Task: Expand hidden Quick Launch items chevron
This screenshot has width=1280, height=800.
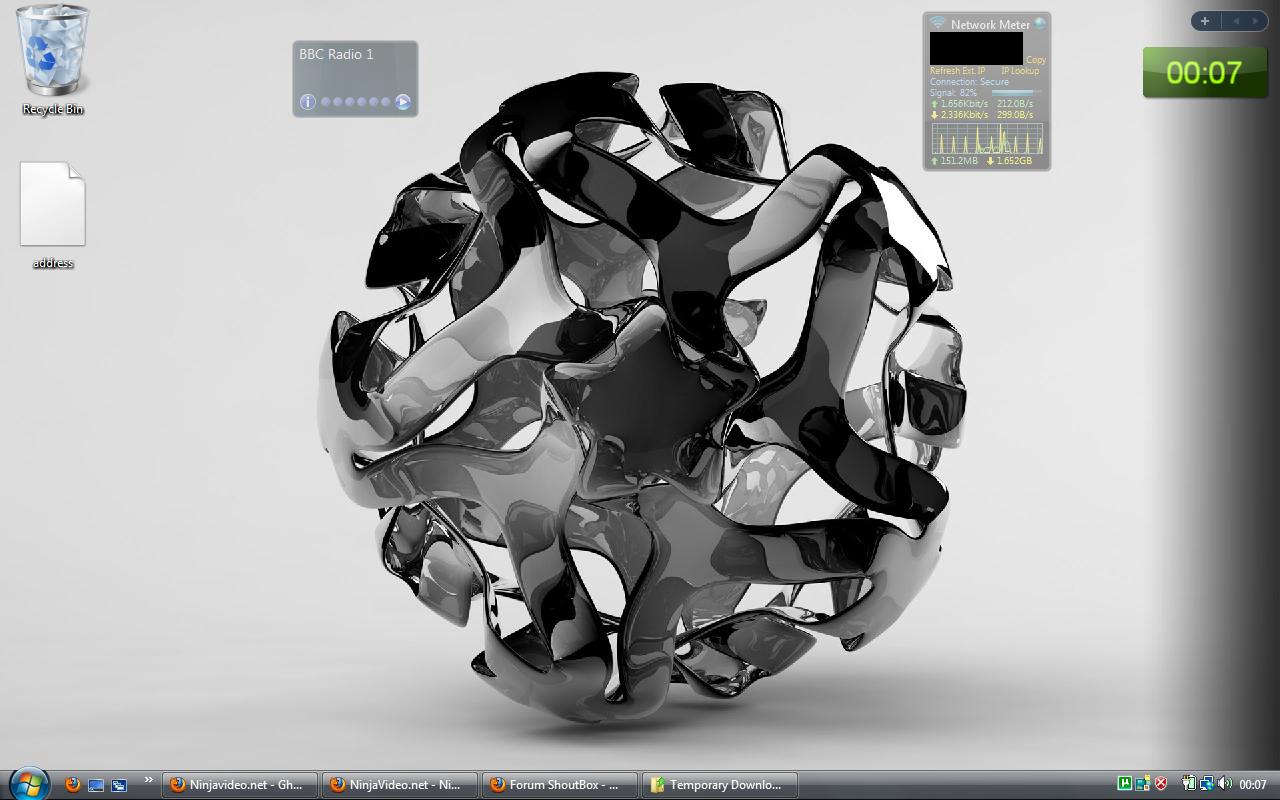Action: pos(149,780)
